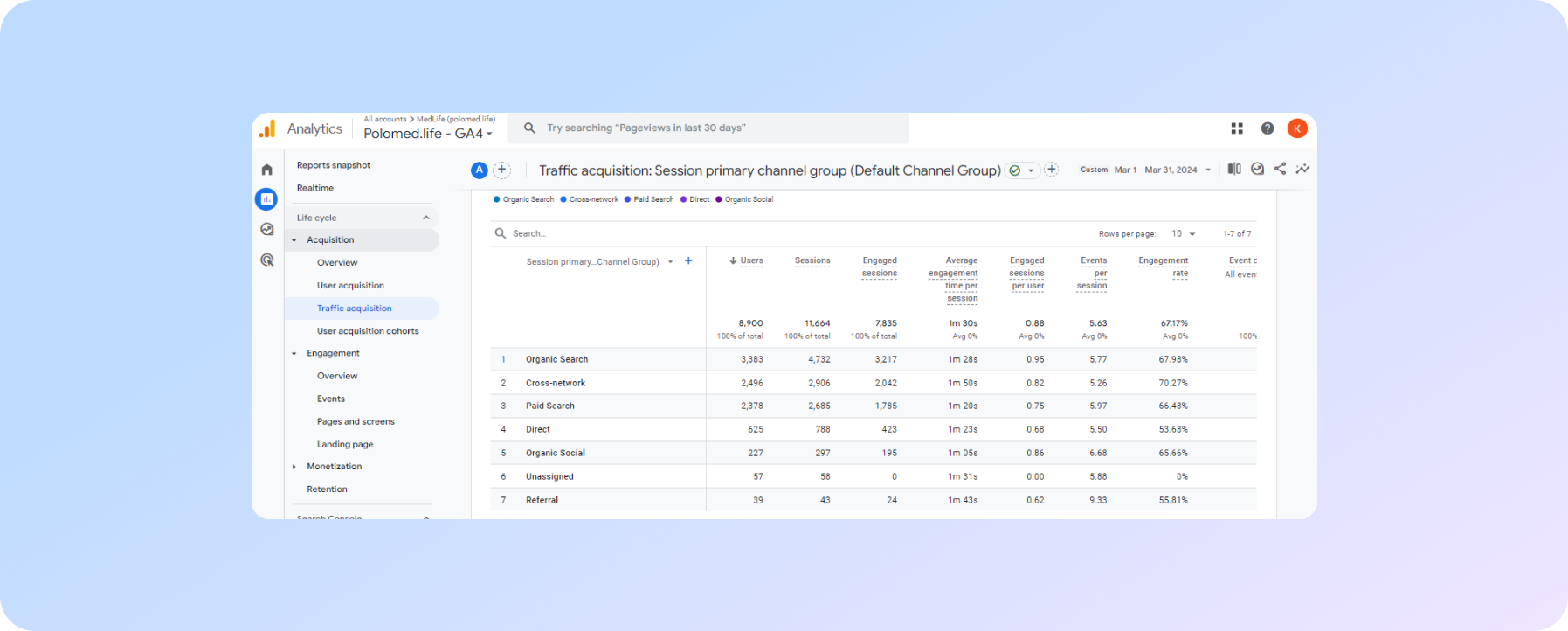The height and width of the screenshot is (631, 1568).
Task: Click the Unassigned row label
Action: point(549,476)
